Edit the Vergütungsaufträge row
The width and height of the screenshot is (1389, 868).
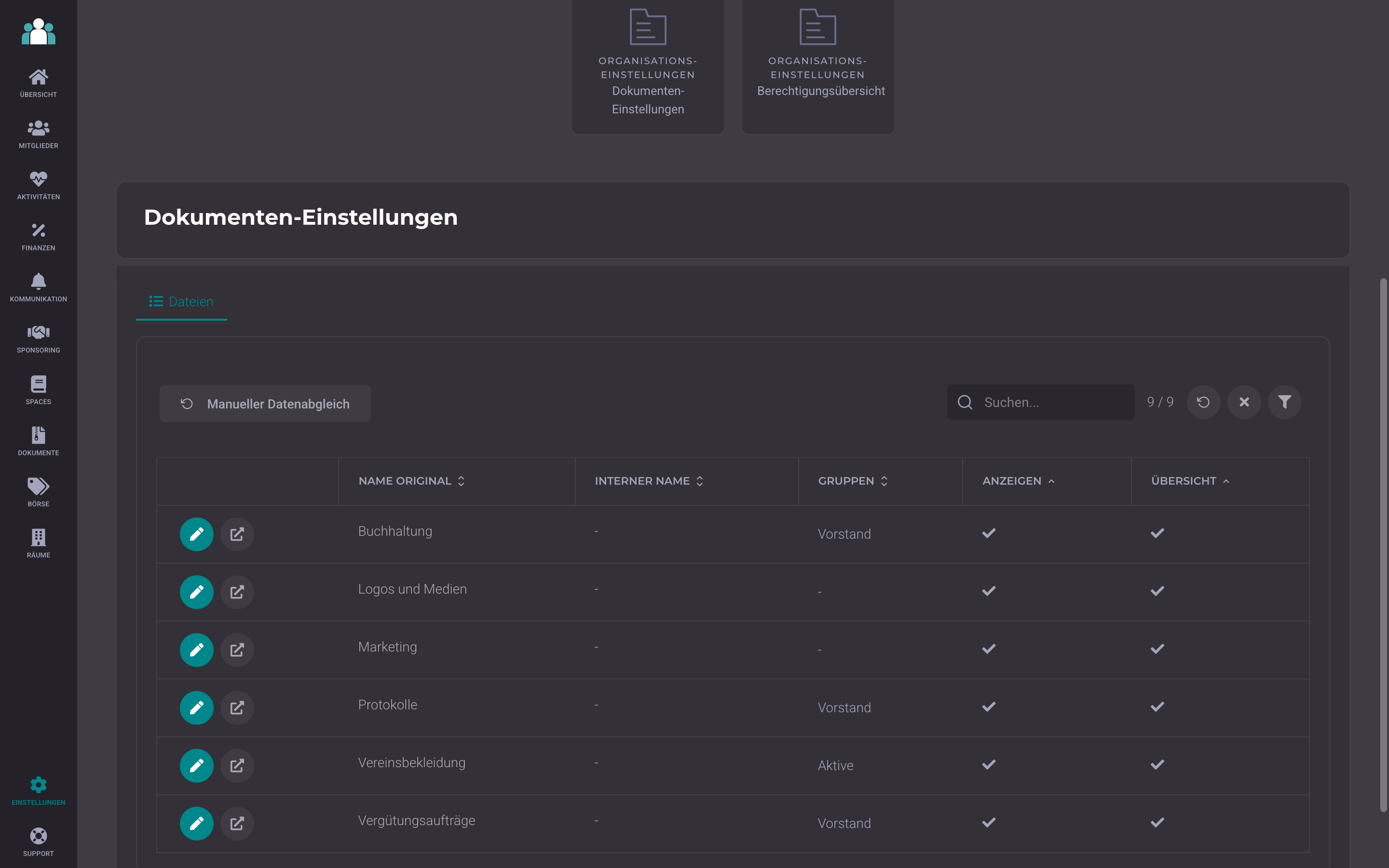[197, 824]
